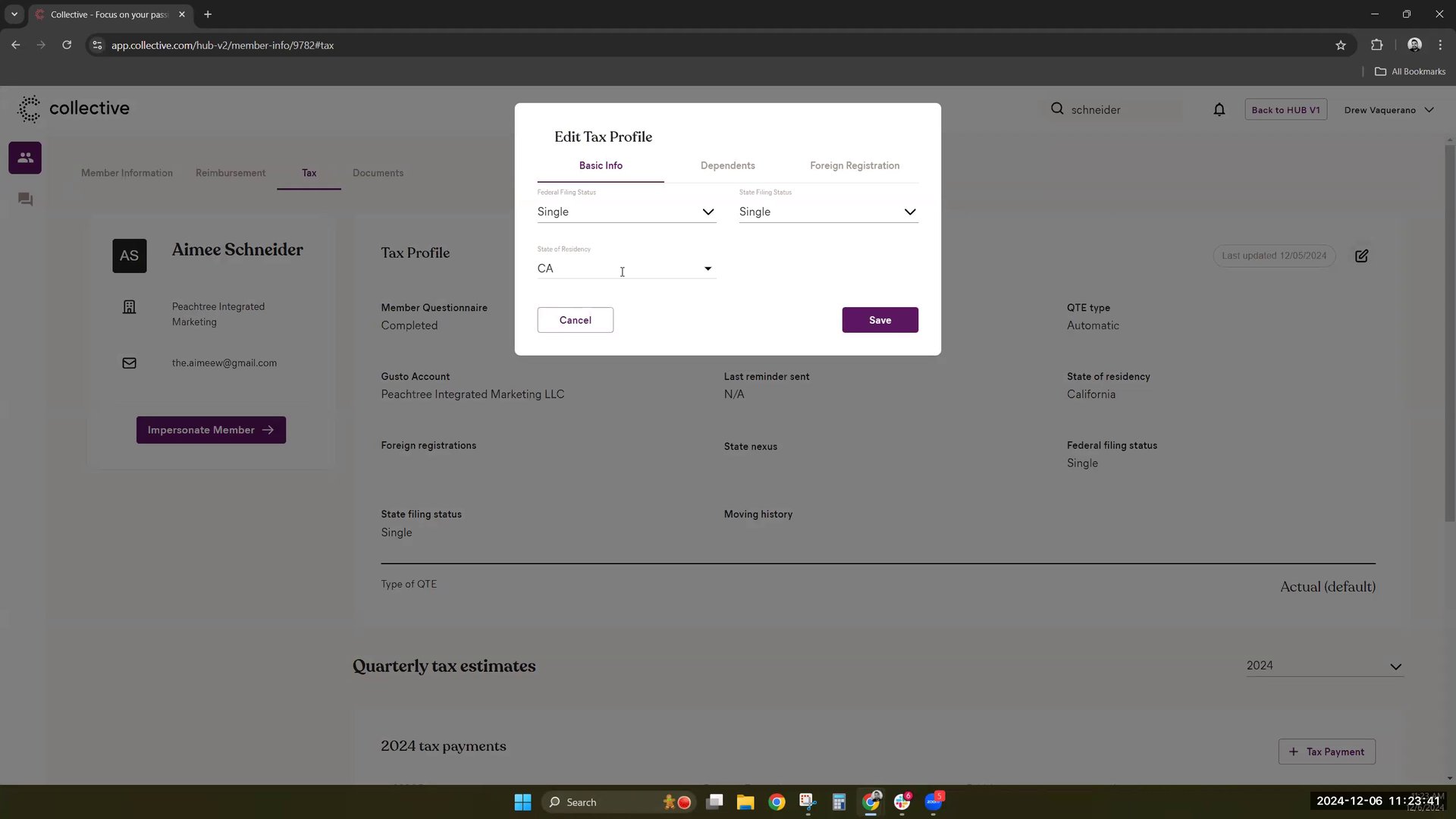Click the Collective logo

click(74, 108)
